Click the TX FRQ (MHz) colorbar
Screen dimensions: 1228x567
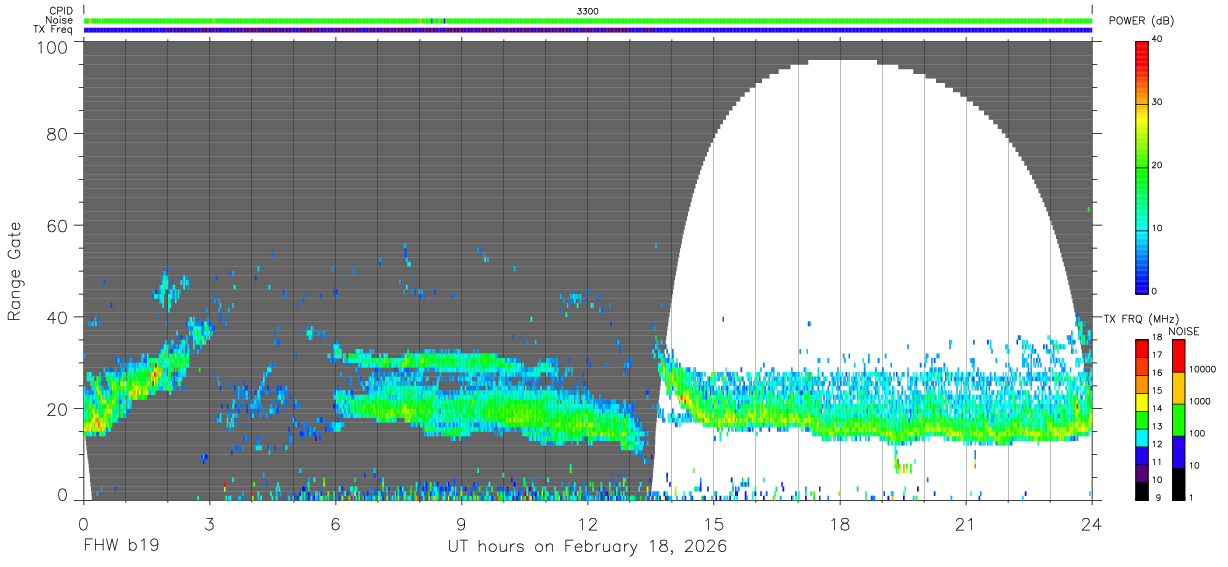1142,419
